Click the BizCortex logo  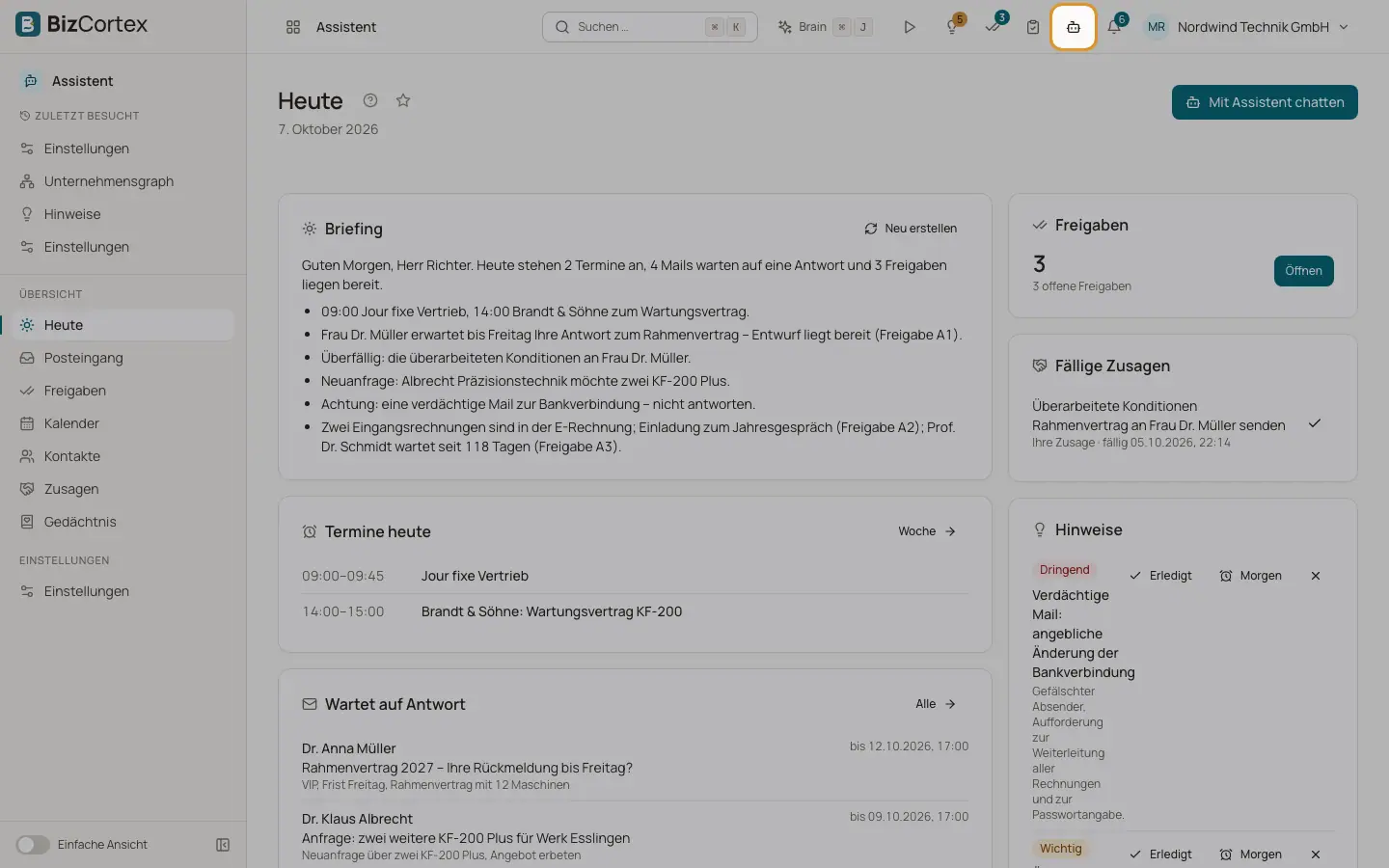pyautogui.click(x=82, y=24)
